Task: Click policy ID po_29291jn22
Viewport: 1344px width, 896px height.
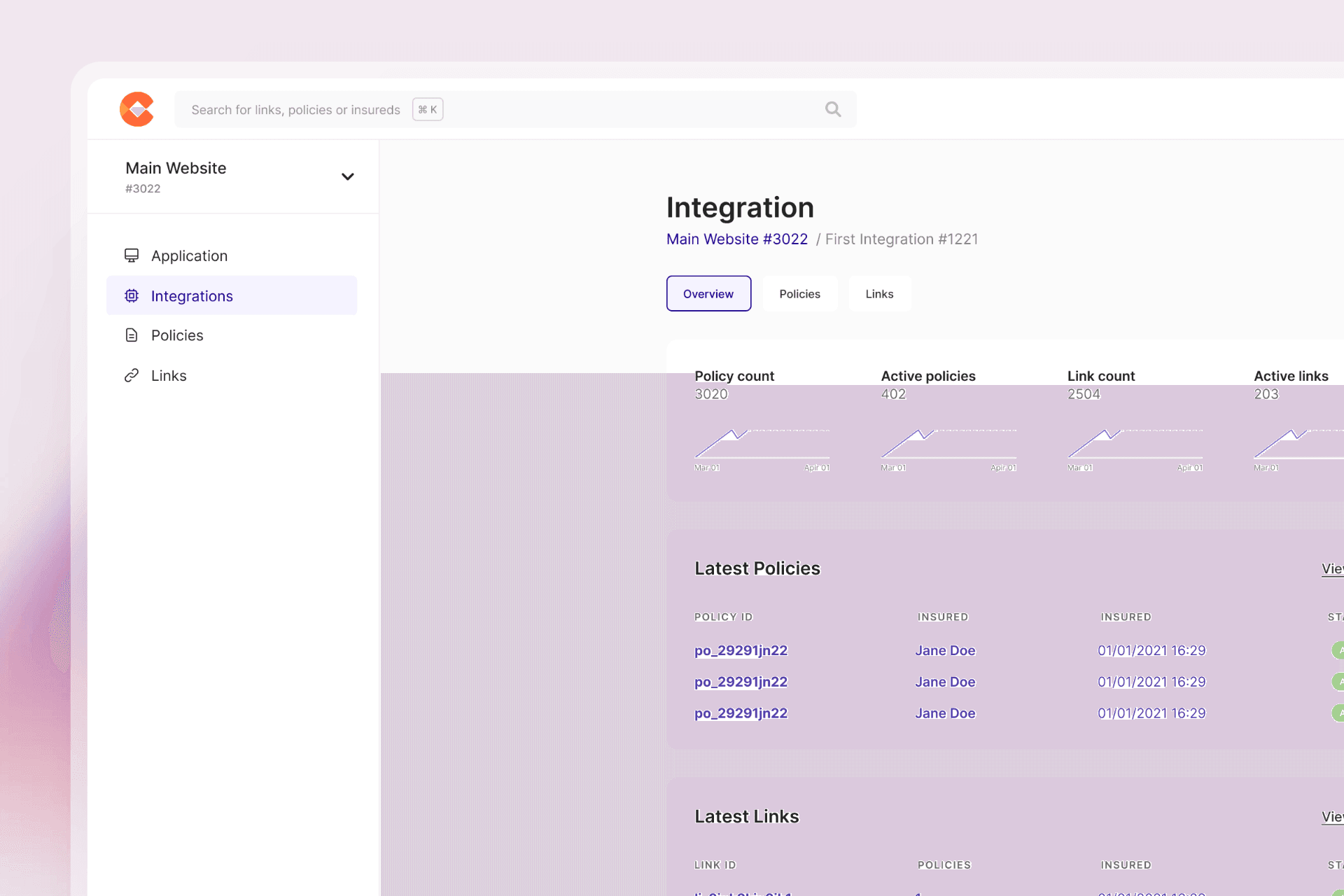Action: click(740, 650)
